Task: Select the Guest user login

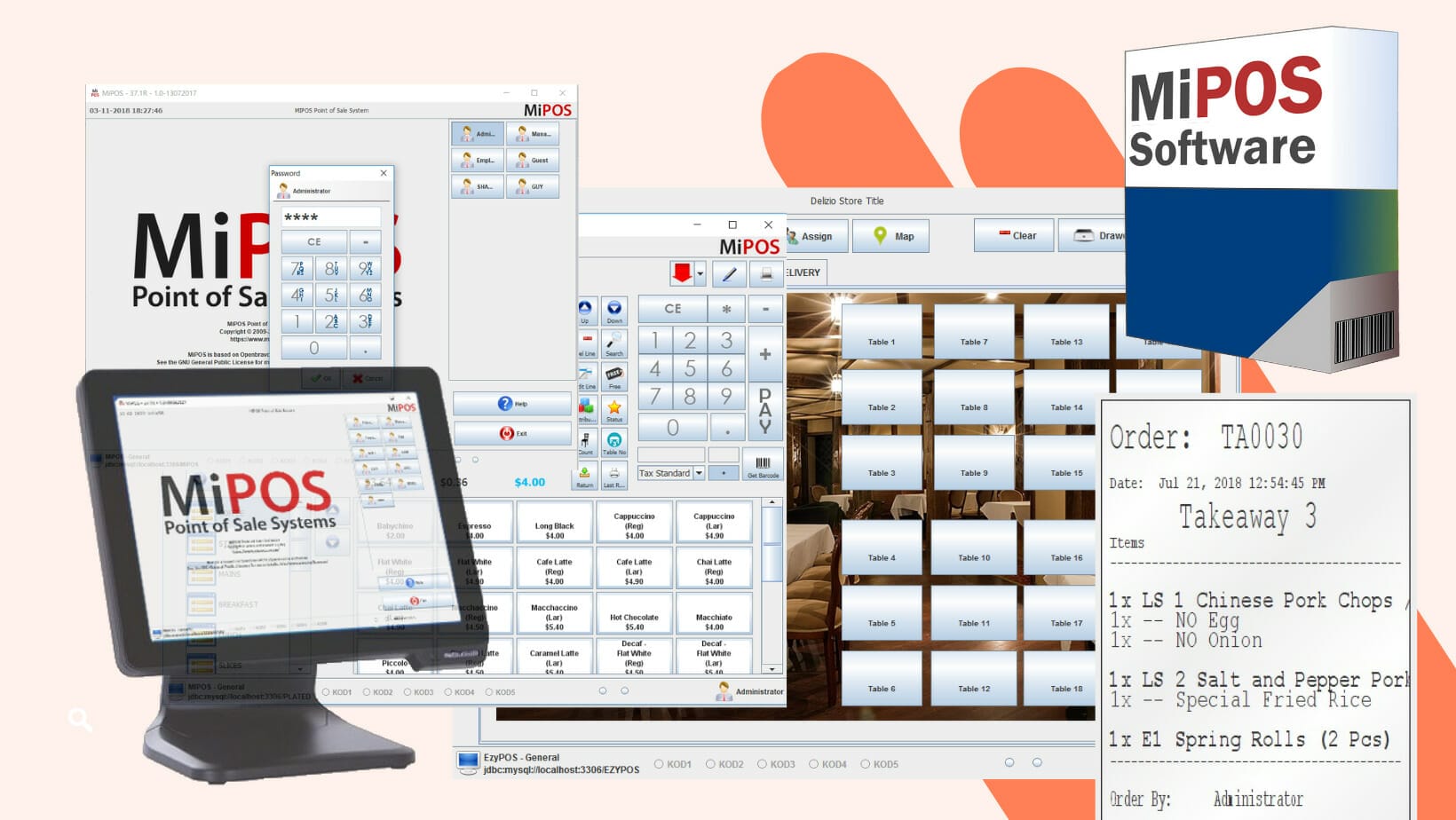Action: pos(533,161)
